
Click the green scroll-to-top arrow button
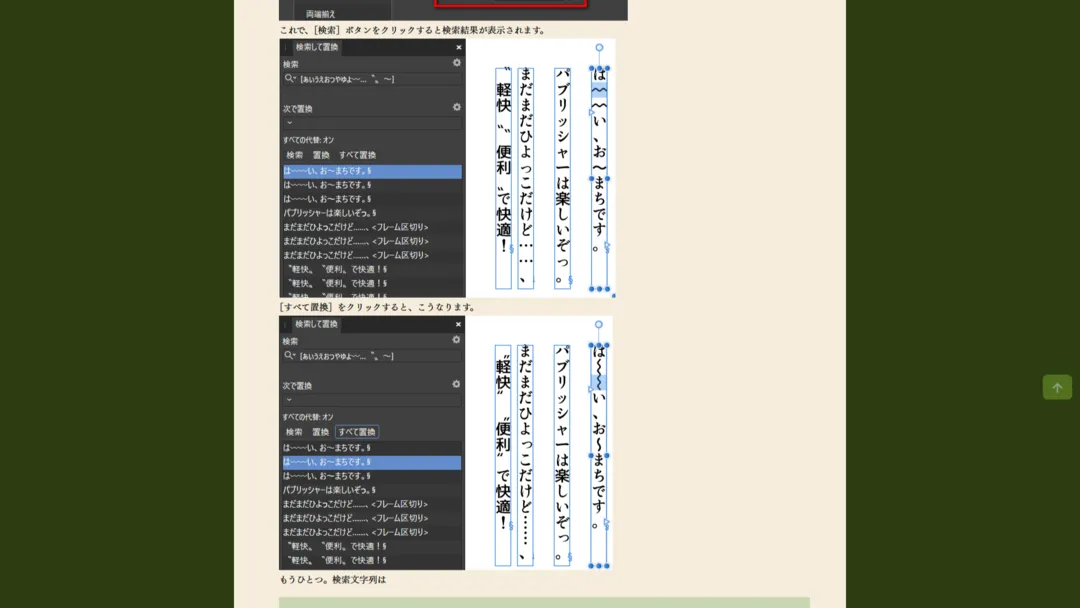[1057, 387]
